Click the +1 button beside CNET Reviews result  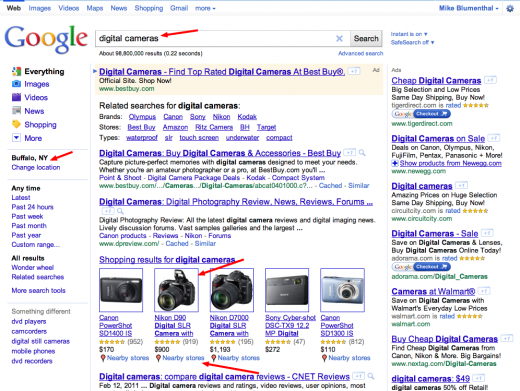[359, 376]
